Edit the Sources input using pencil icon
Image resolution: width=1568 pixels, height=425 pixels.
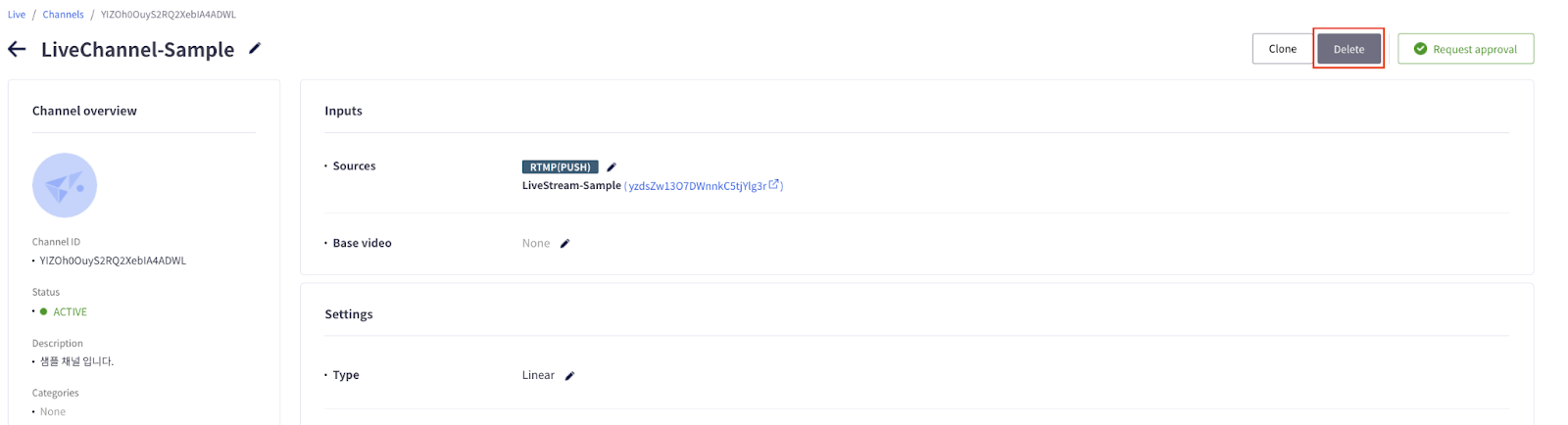(612, 167)
